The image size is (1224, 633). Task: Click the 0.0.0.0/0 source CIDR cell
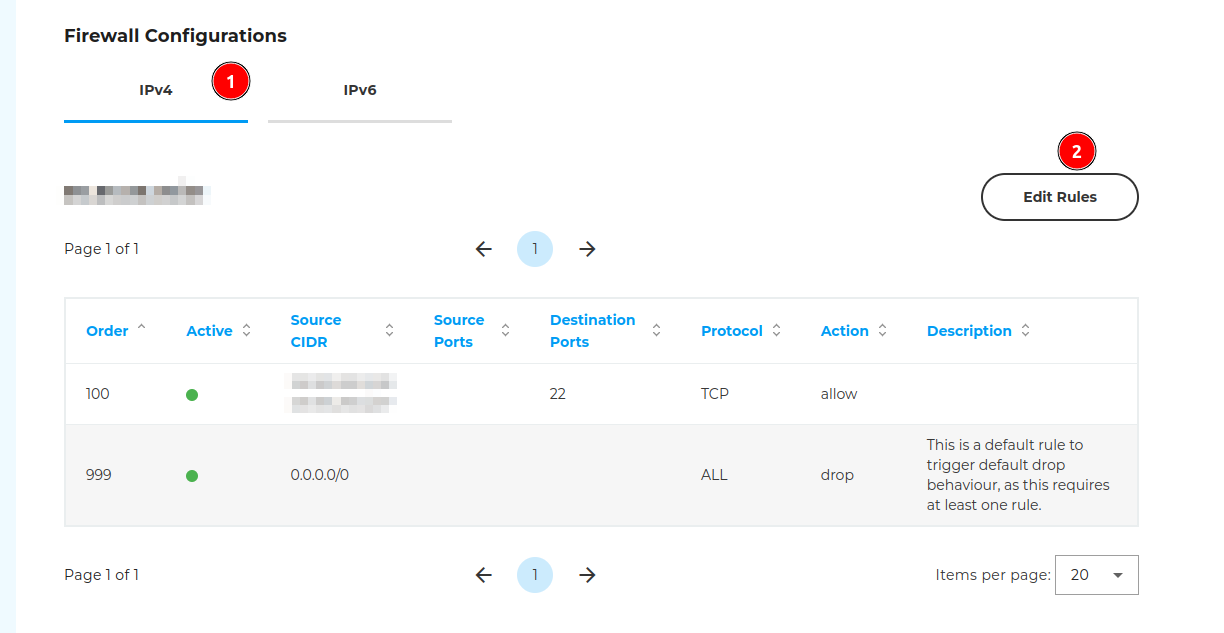320,475
